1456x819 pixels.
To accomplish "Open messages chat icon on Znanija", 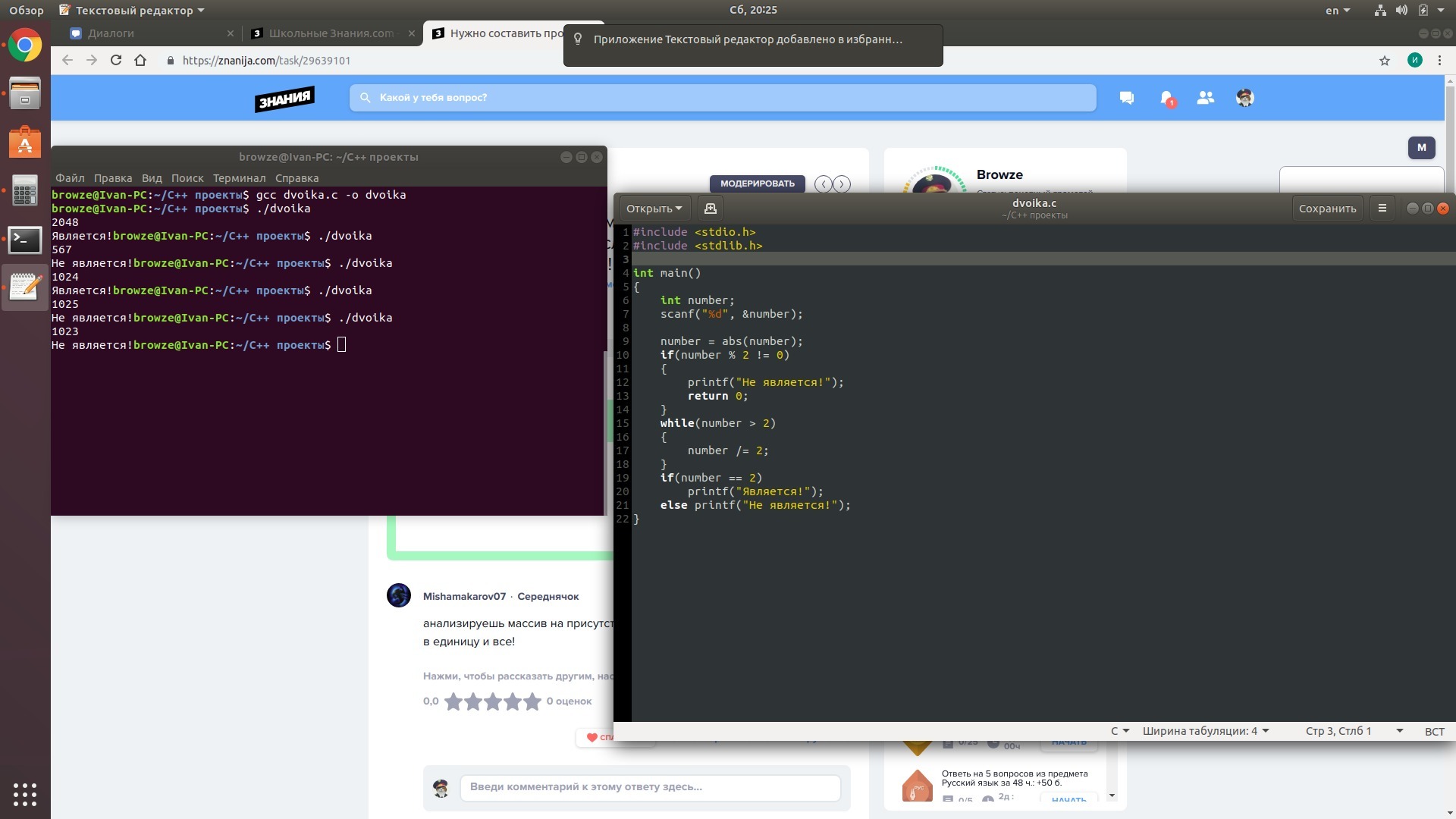I will click(1126, 98).
